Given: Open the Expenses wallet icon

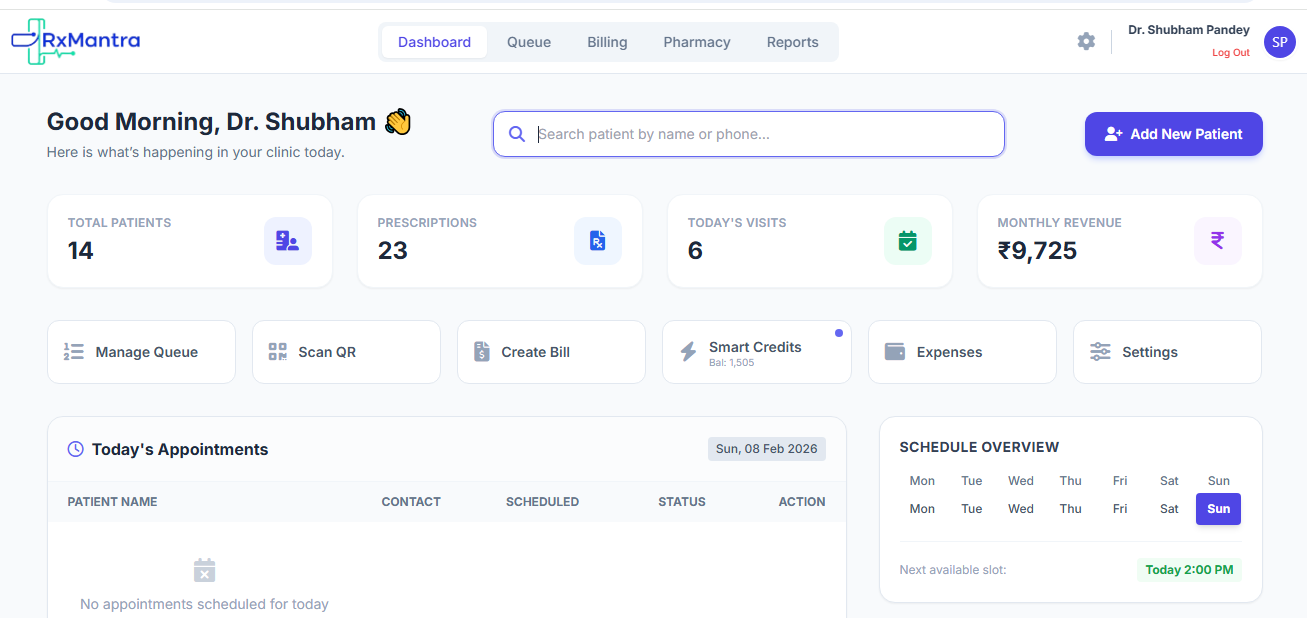Looking at the screenshot, I should (x=894, y=351).
